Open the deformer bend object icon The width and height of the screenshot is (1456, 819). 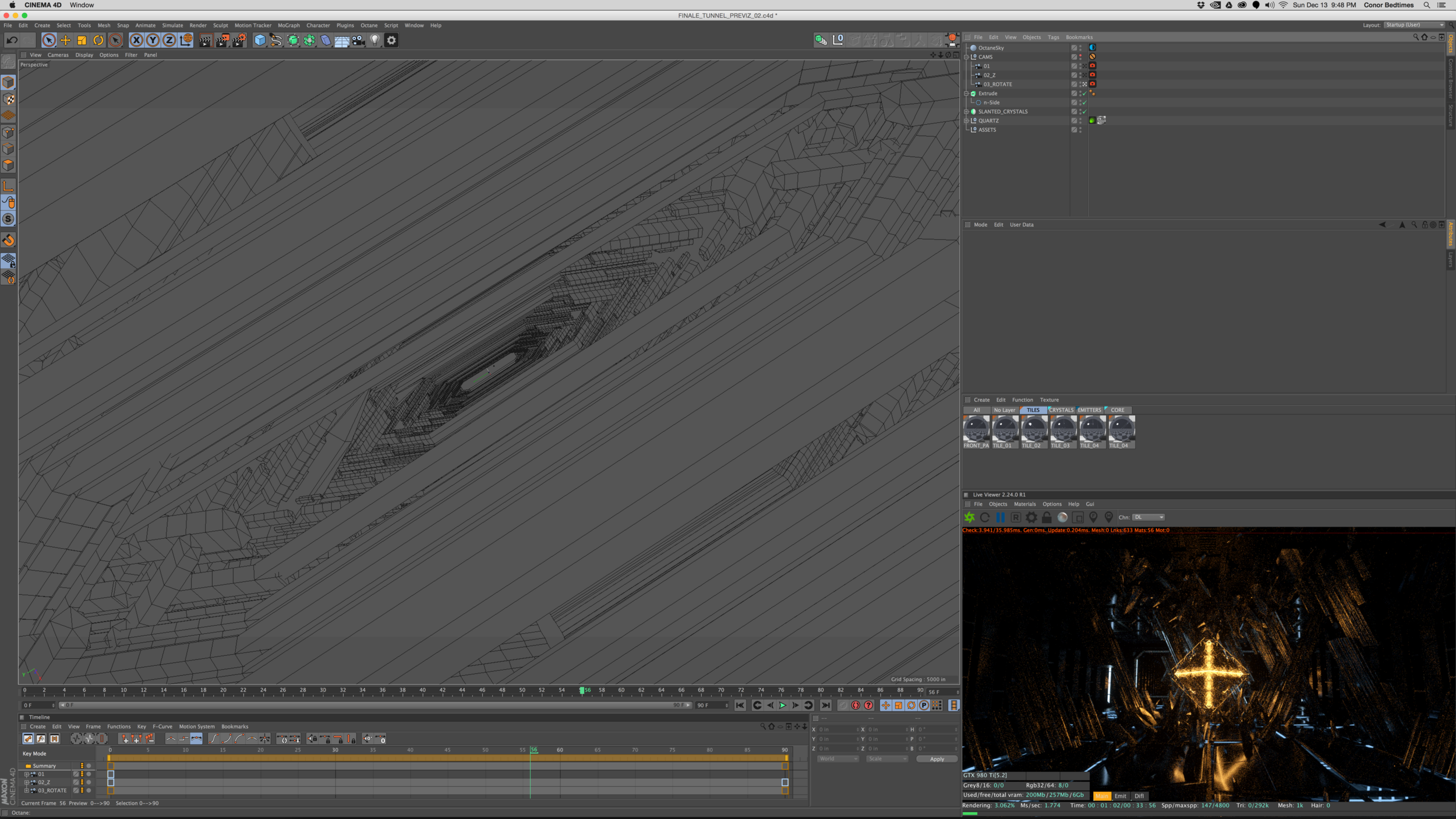coord(326,40)
